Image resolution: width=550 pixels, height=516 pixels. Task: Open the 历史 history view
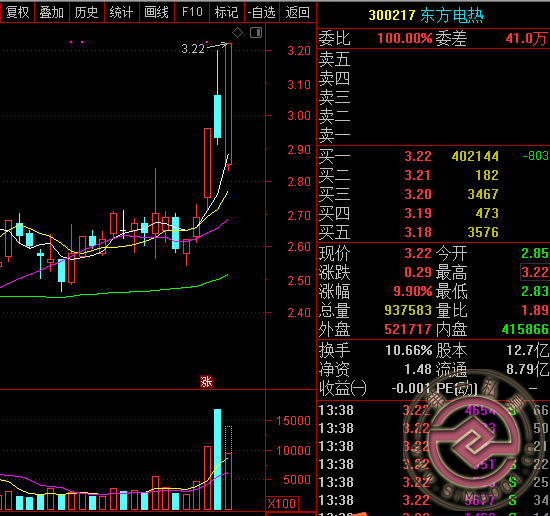[87, 12]
